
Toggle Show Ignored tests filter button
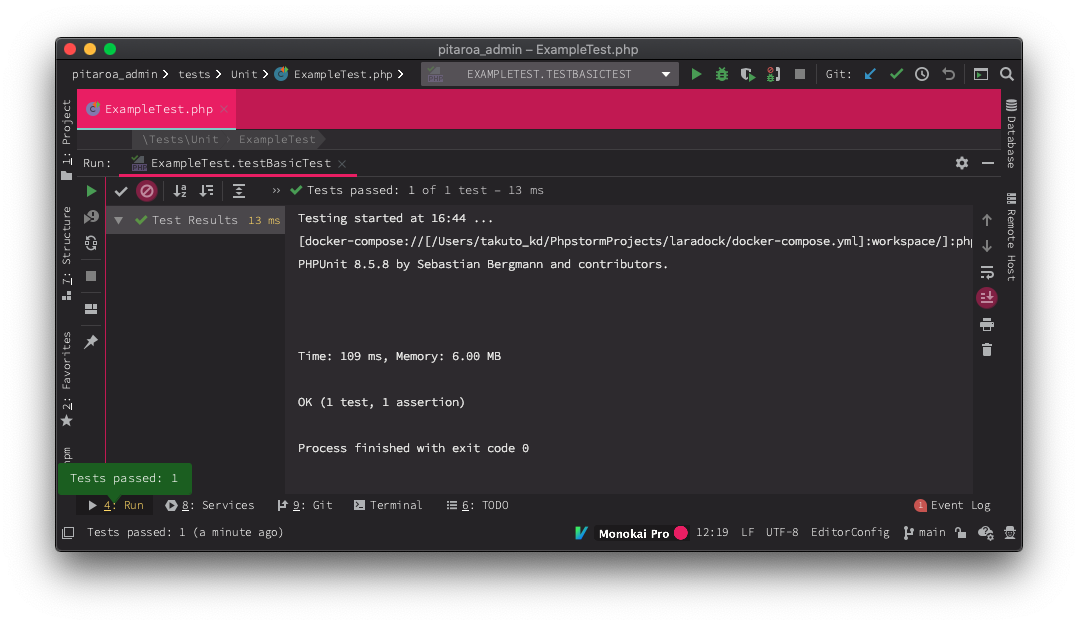click(146, 191)
